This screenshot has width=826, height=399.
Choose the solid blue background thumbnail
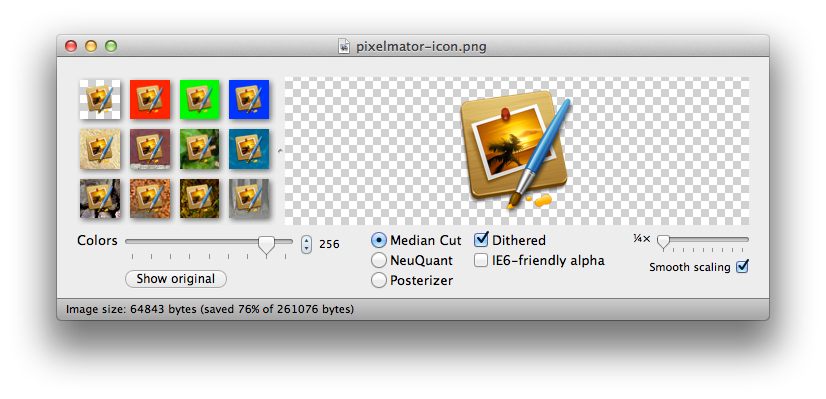249,99
